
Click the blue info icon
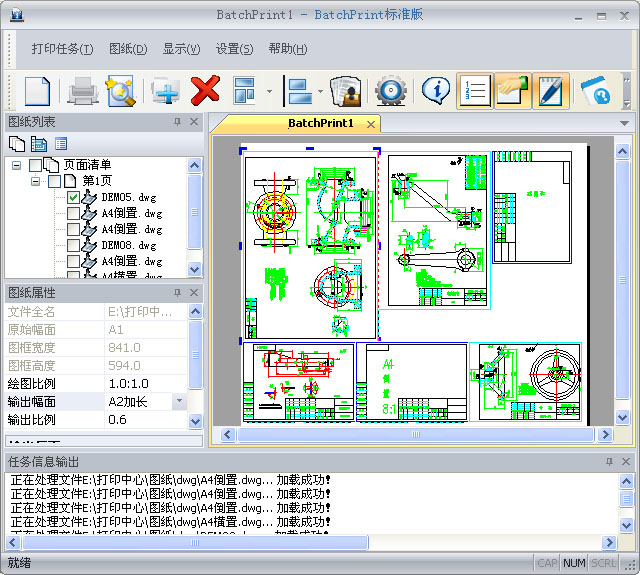pos(435,91)
